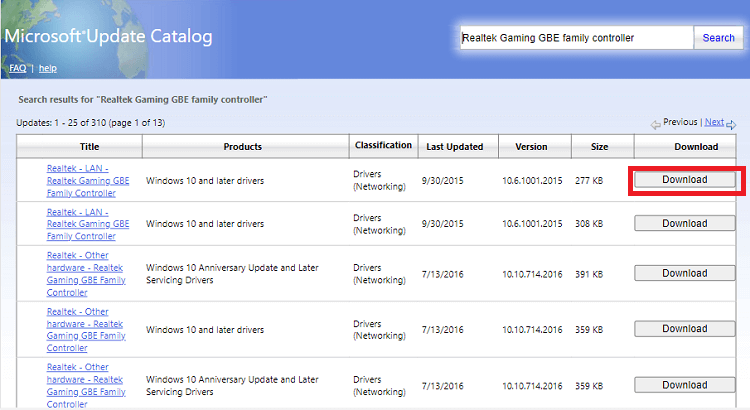Download the 277 KB Realtek LAN driver
The height and width of the screenshot is (410, 750).
684,180
